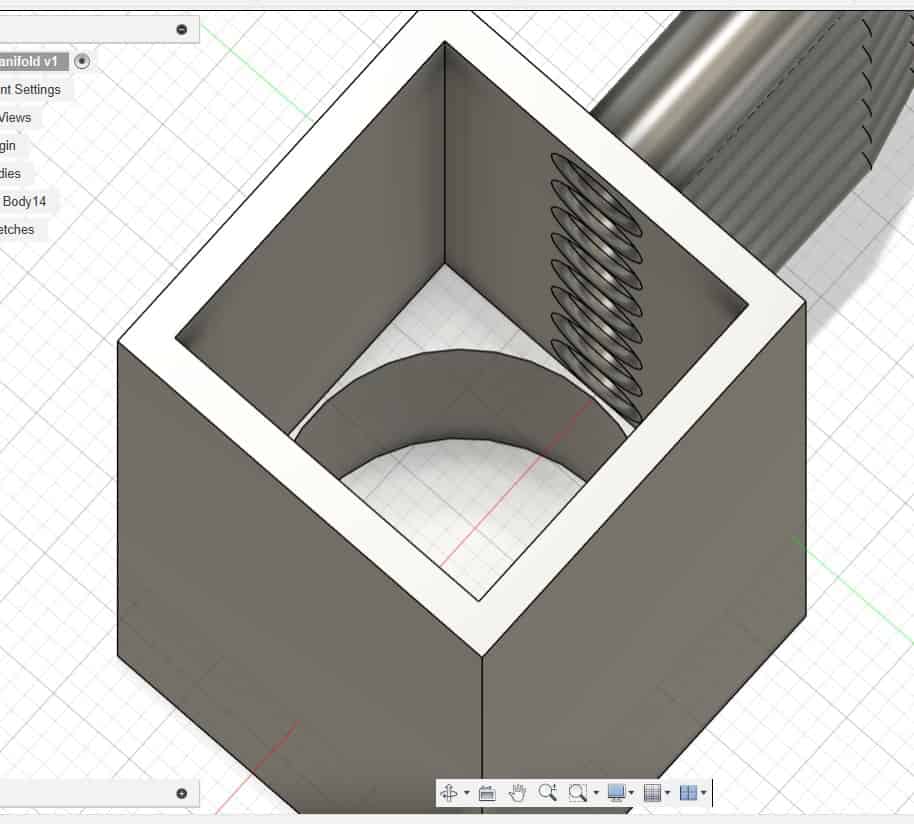Expand the Viewports dropdown arrow

click(704, 793)
